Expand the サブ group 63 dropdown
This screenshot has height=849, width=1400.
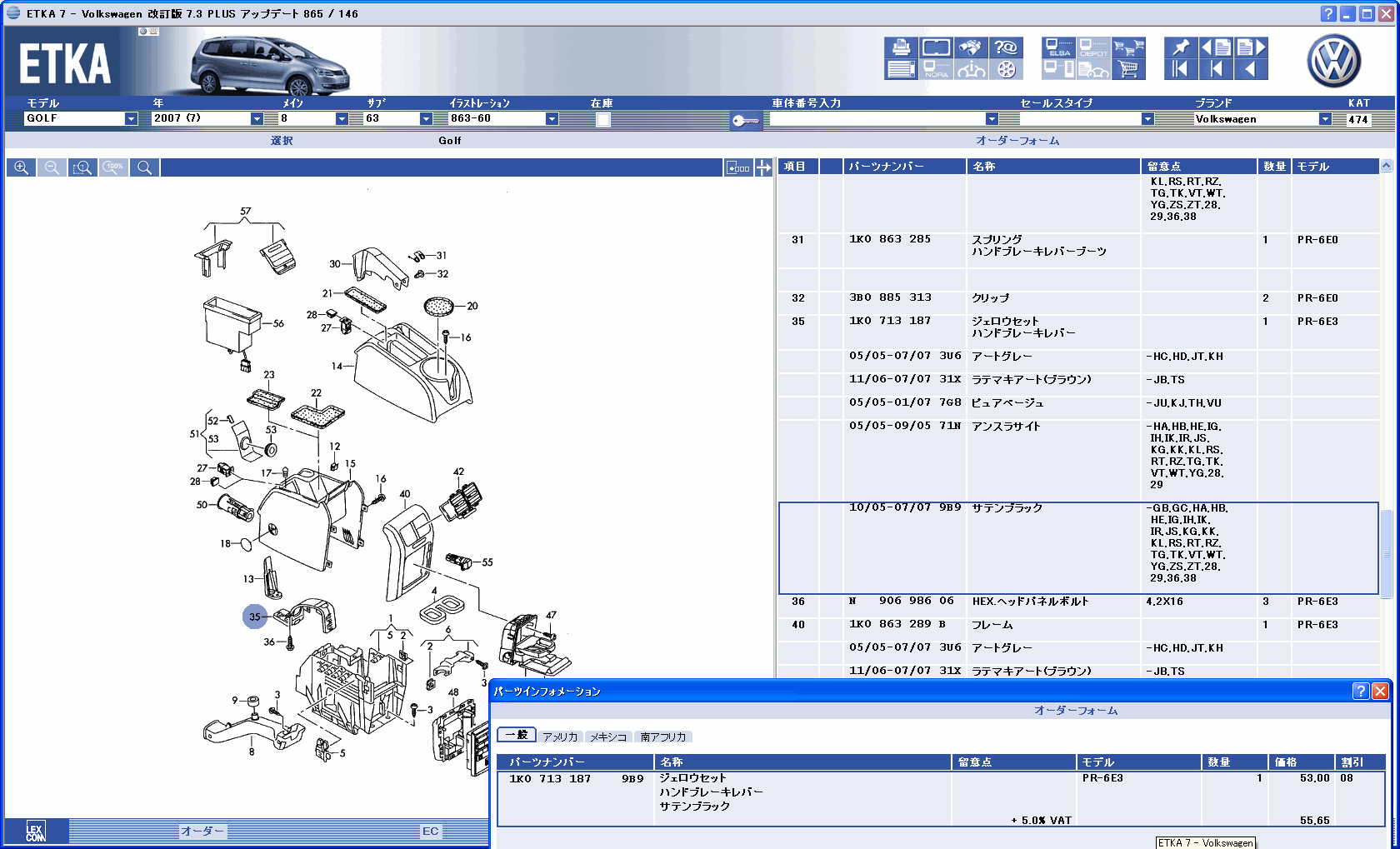(426, 119)
